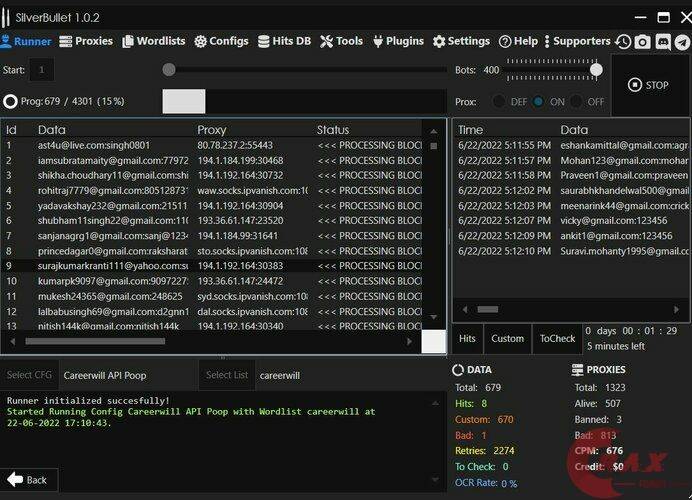Click the Back button

(29, 480)
